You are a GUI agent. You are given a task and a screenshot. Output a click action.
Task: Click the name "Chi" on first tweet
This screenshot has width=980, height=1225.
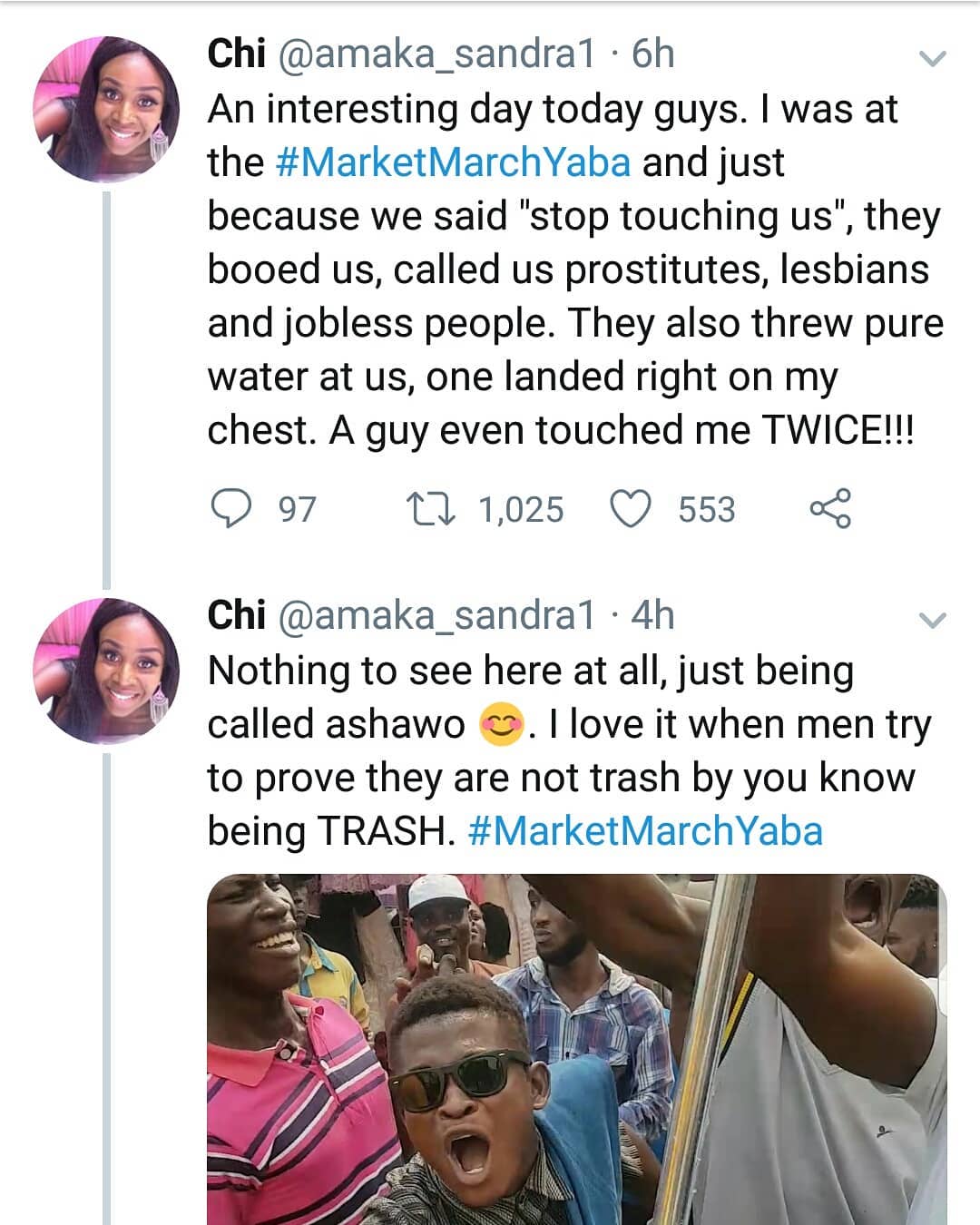[x=236, y=54]
